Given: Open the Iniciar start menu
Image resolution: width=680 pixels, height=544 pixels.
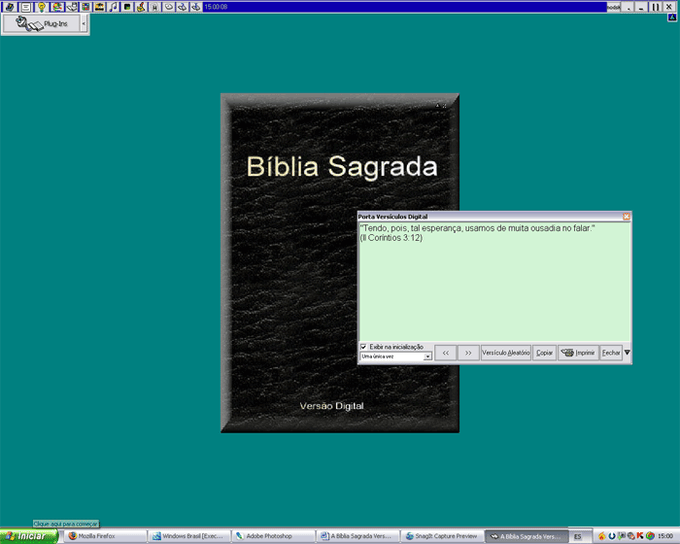Looking at the screenshot, I should [x=28, y=536].
